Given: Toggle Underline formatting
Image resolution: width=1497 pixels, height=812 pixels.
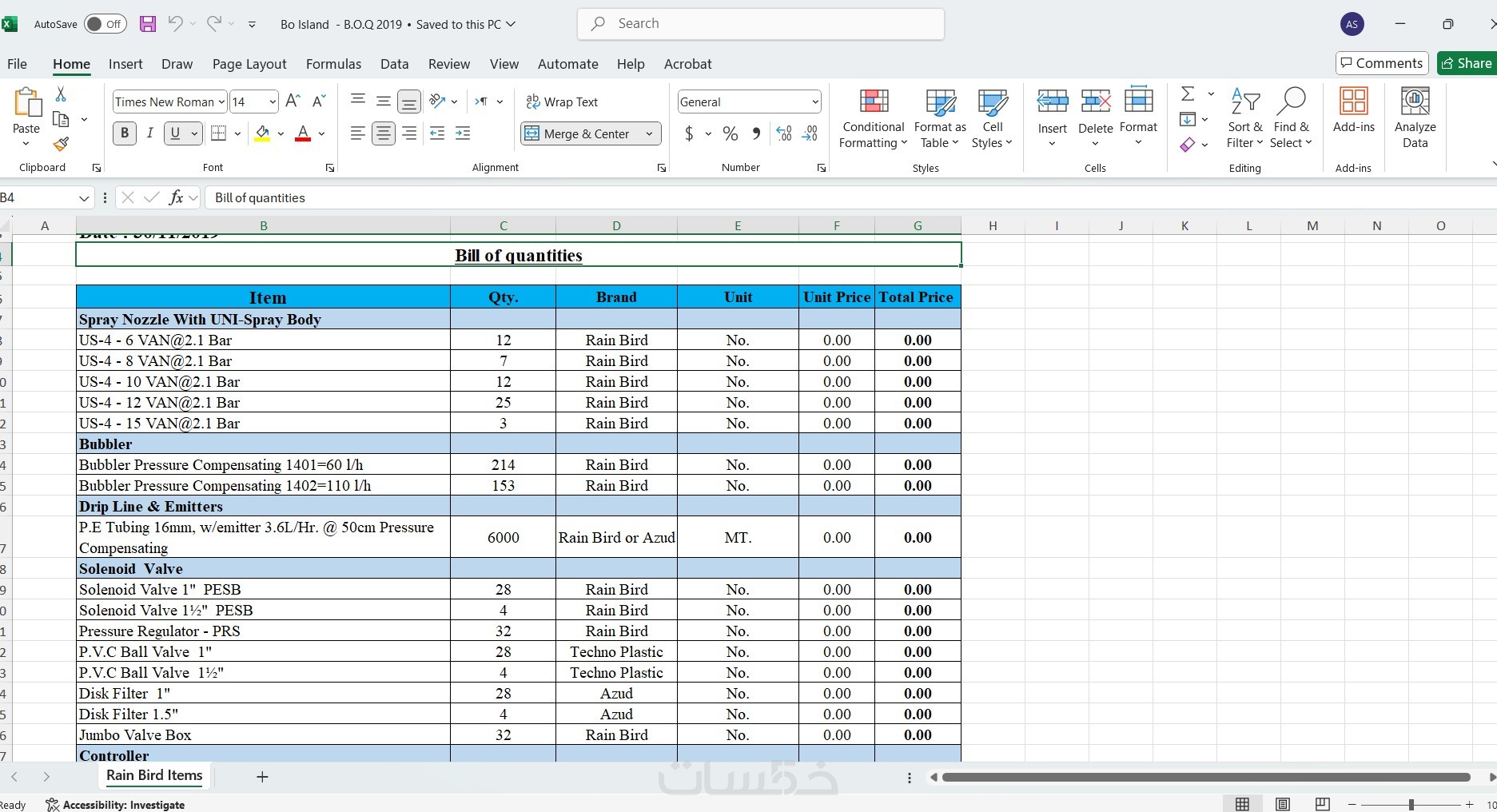Looking at the screenshot, I should (175, 133).
